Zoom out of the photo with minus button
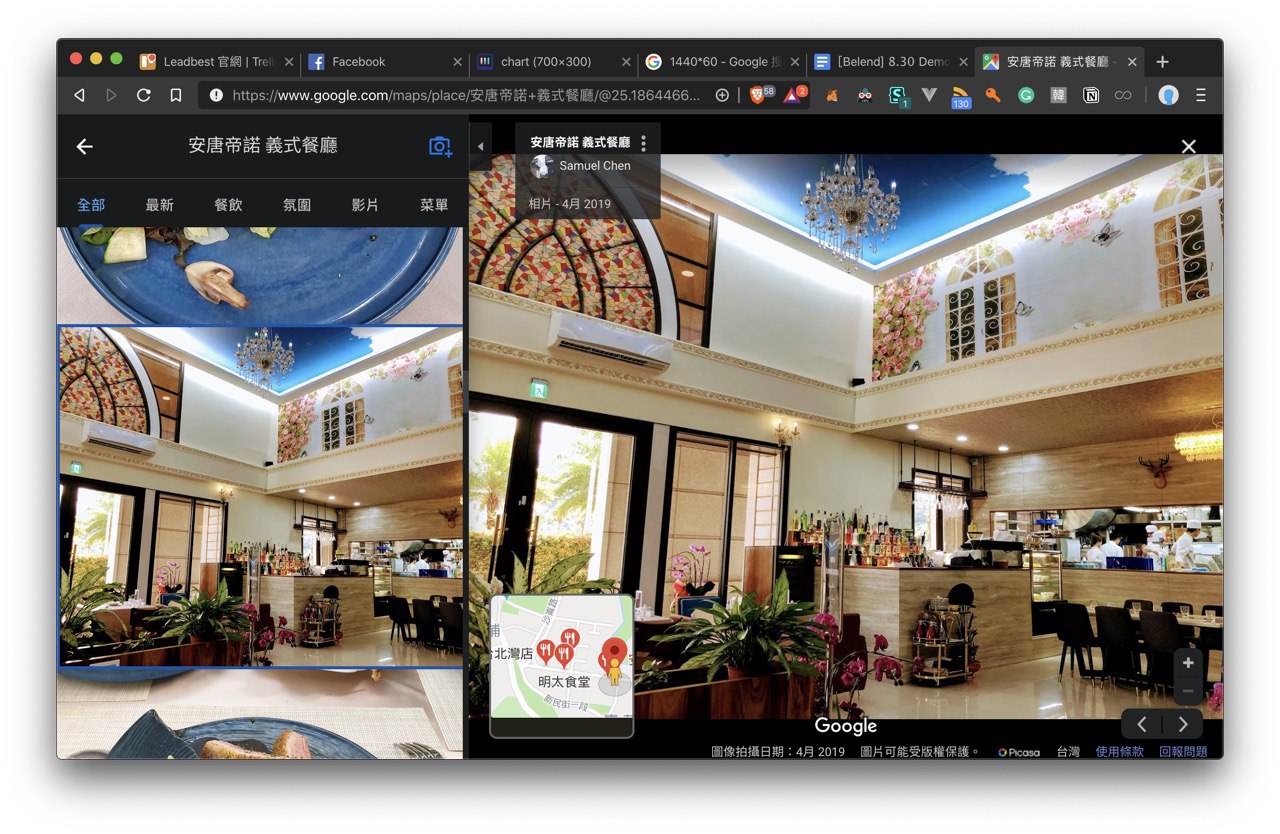 coord(1188,691)
